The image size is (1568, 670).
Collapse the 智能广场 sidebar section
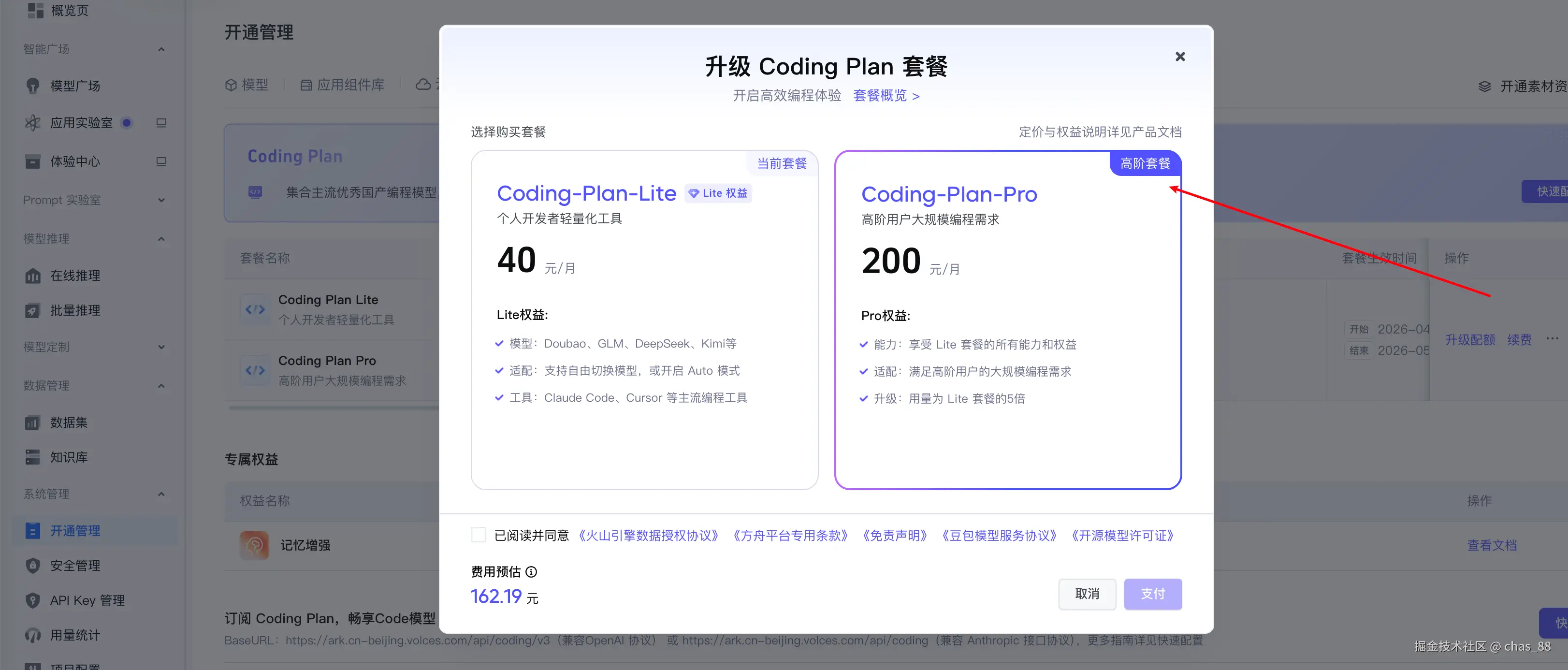[x=161, y=49]
